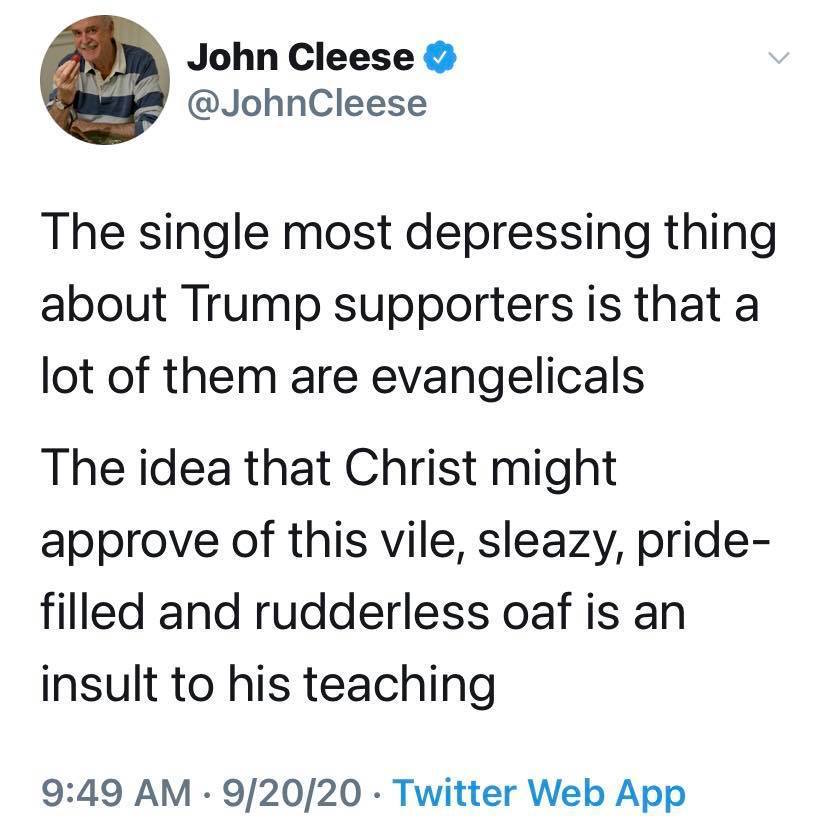The width and height of the screenshot is (828, 835).
Task: Click the word "insult" in the tweet
Action: point(99,684)
